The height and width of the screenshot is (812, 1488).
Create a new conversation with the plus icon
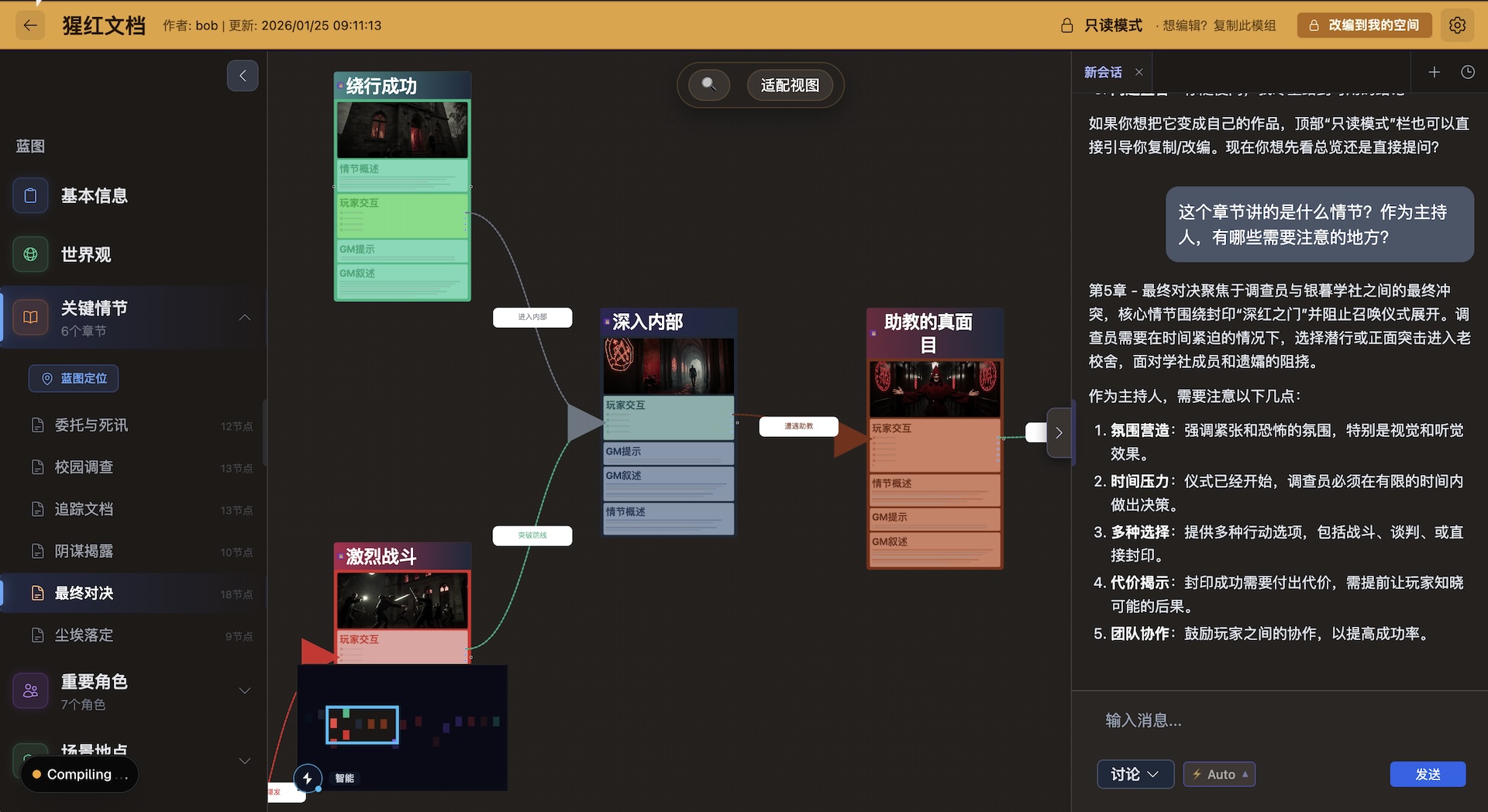(x=1435, y=71)
